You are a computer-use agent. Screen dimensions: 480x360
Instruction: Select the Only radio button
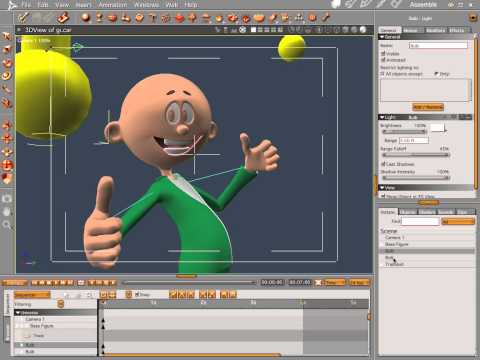click(436, 74)
